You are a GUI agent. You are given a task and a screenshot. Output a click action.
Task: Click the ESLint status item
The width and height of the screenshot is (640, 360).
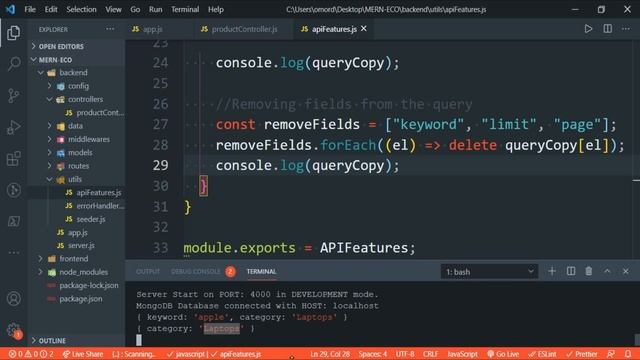542,354
